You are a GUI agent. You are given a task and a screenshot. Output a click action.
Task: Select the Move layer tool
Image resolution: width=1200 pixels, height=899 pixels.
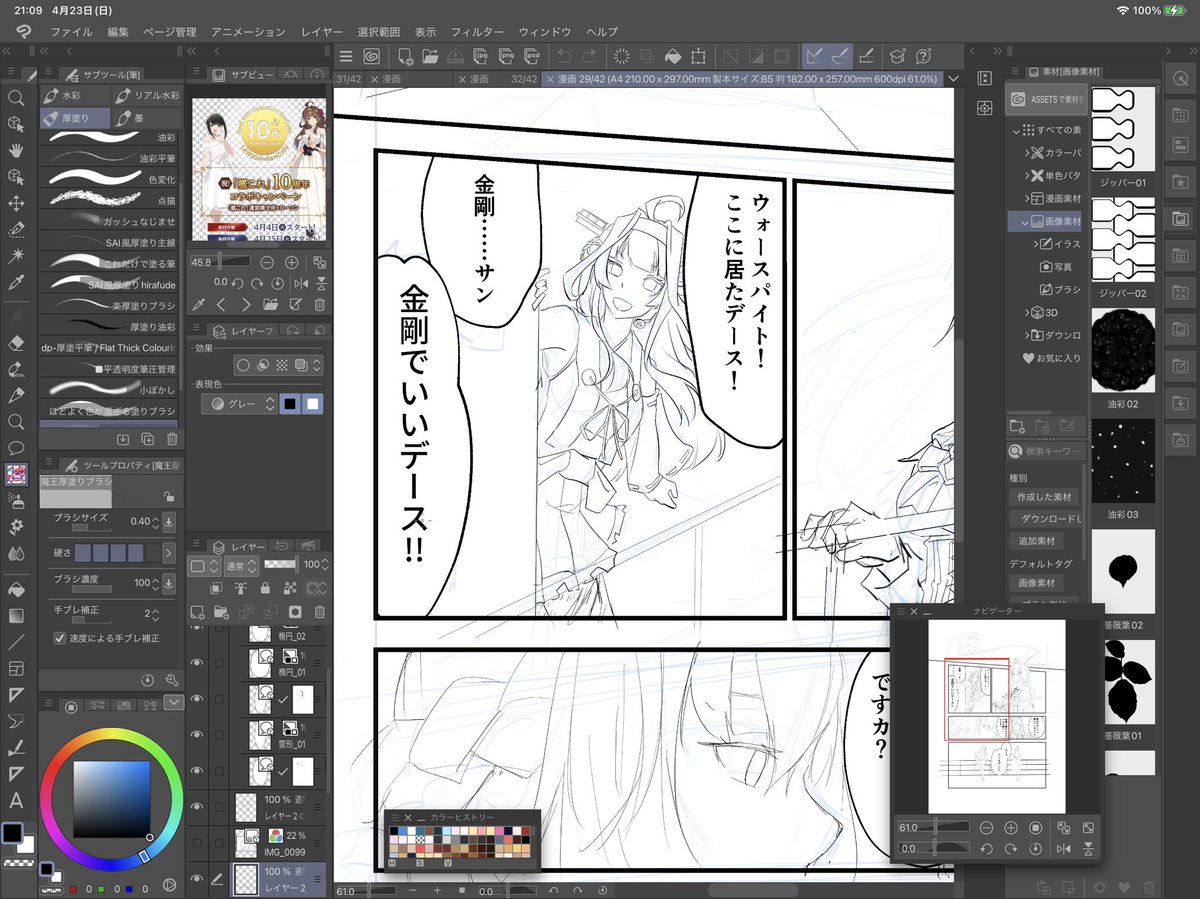(x=16, y=203)
